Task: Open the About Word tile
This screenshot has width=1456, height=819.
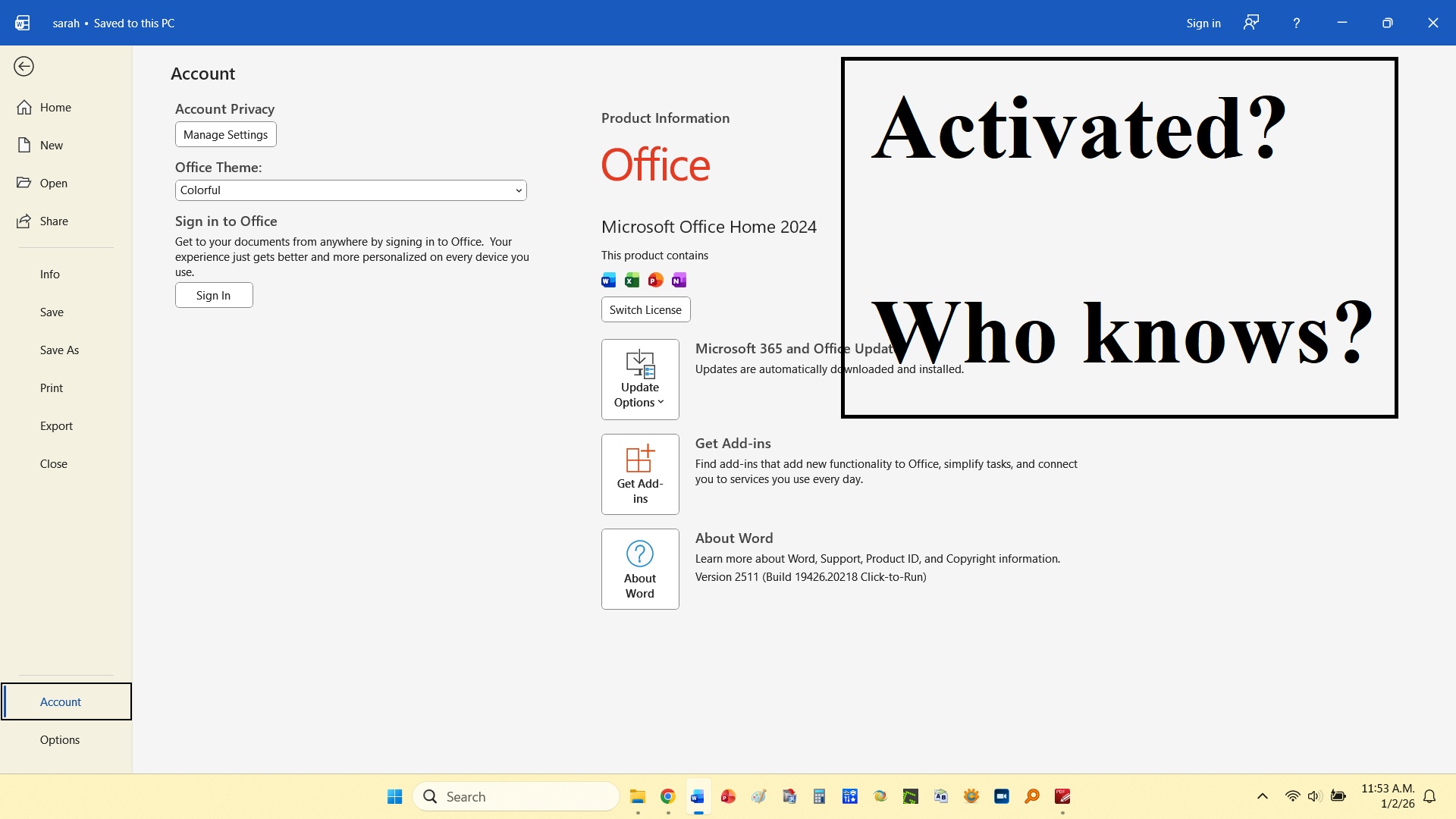Action: pyautogui.click(x=640, y=569)
